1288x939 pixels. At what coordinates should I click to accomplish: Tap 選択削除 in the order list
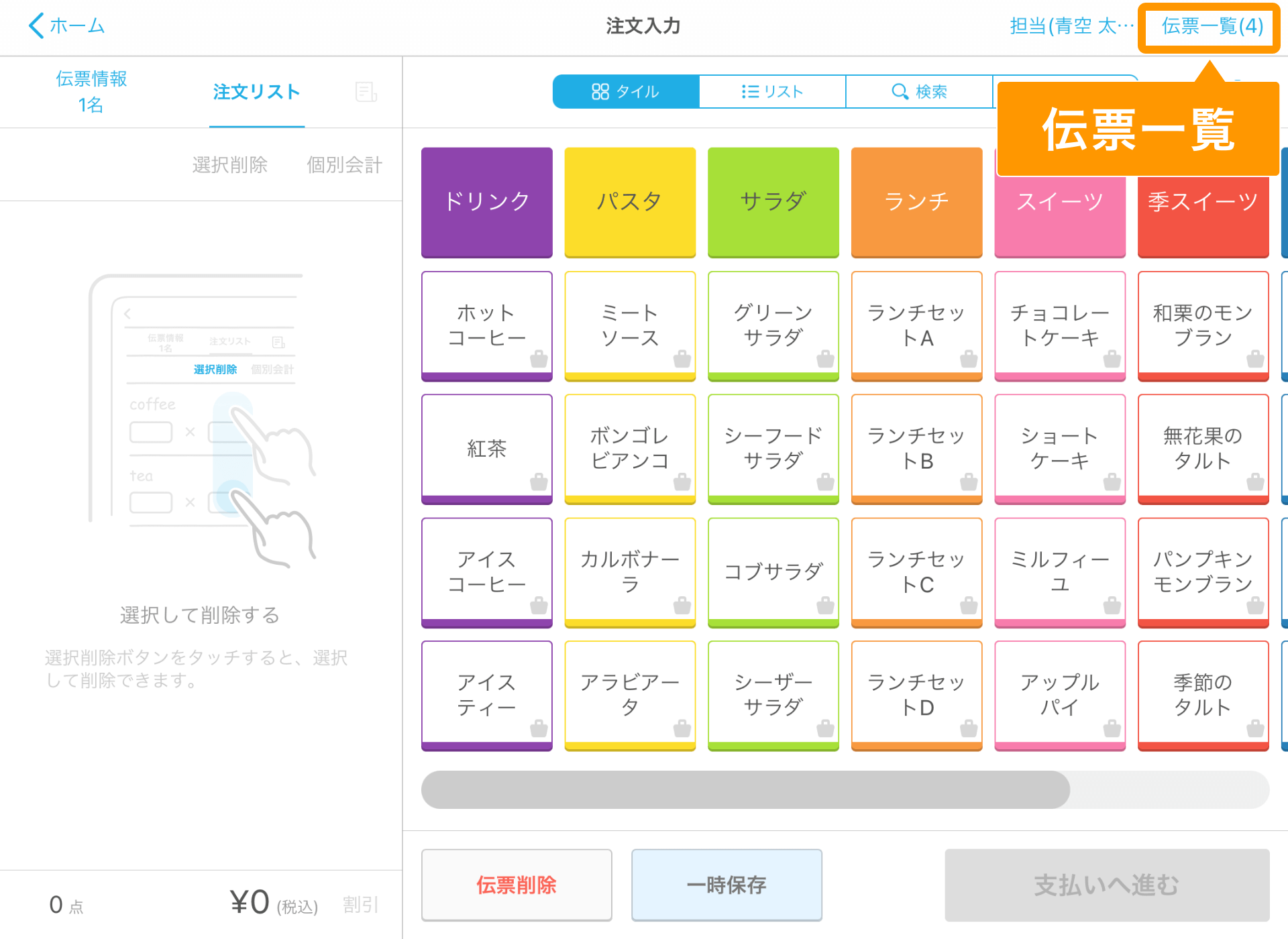[229, 164]
